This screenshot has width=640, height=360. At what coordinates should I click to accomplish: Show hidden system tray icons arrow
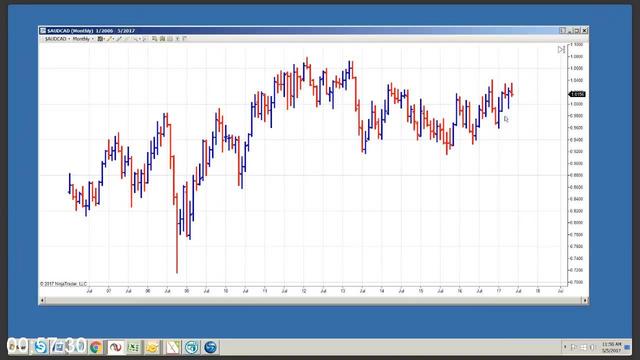point(565,347)
